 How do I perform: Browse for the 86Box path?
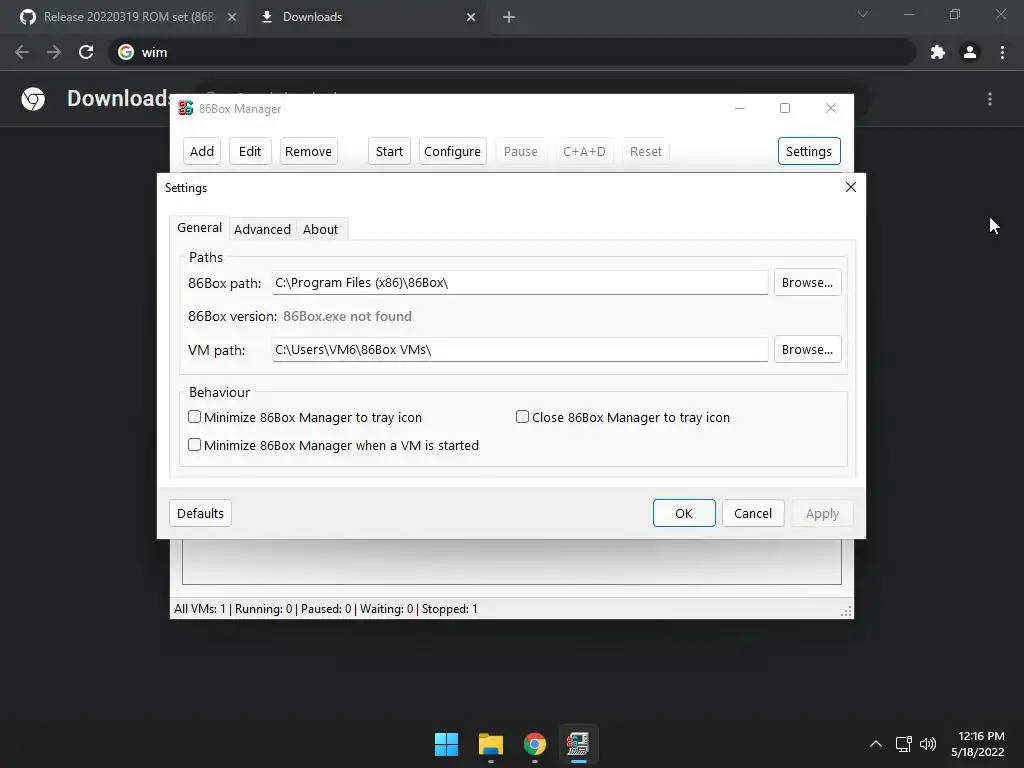pyautogui.click(x=807, y=283)
